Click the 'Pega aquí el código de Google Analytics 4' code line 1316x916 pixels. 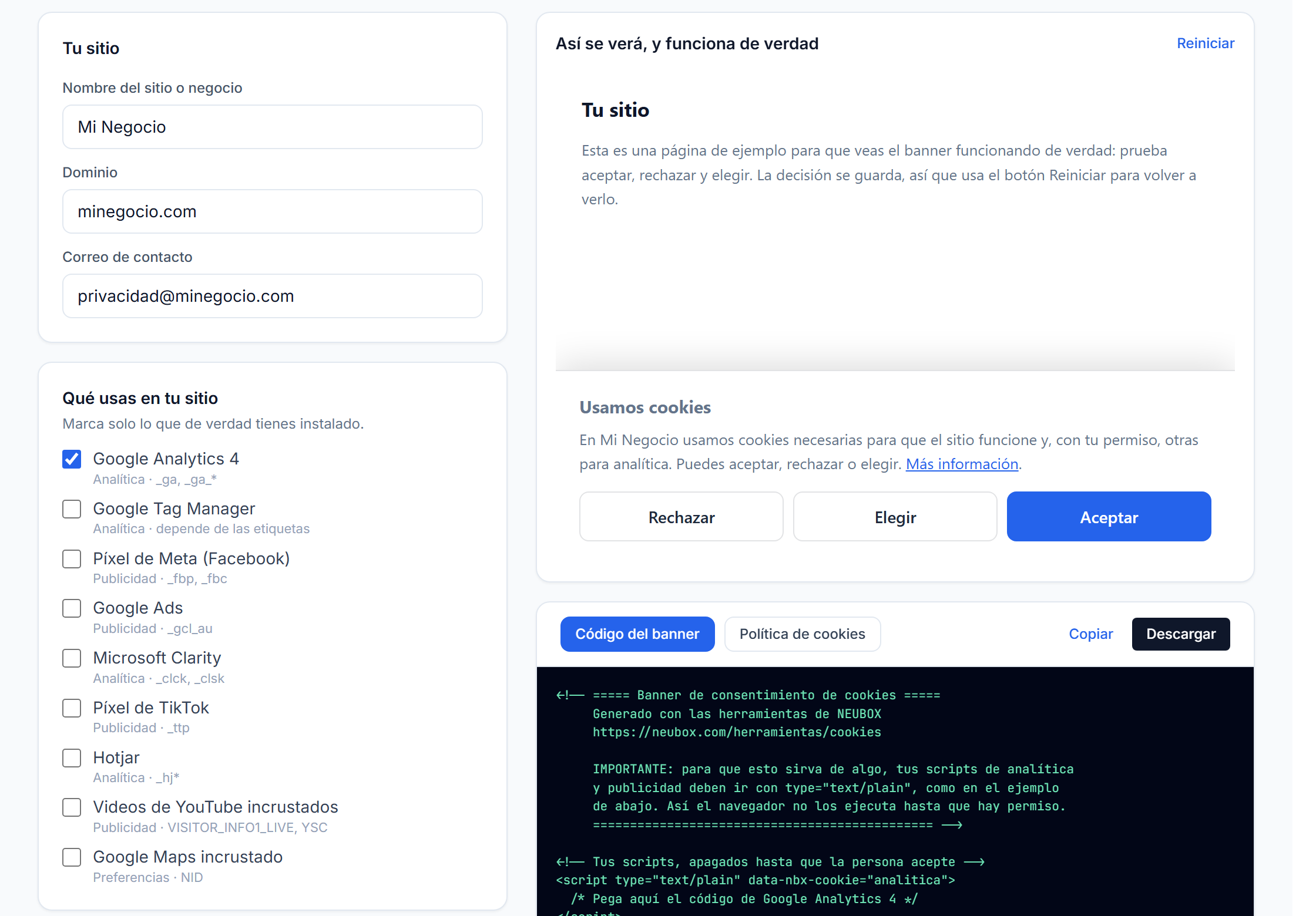pos(744,899)
